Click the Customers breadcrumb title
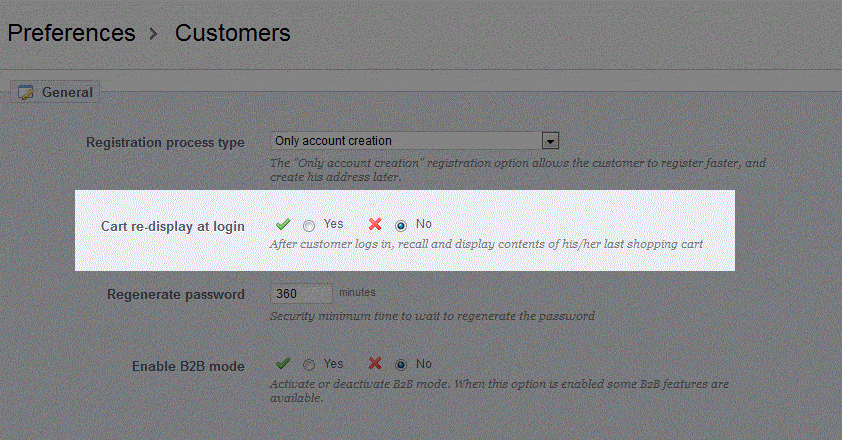Image resolution: width=842 pixels, height=440 pixels. point(232,33)
